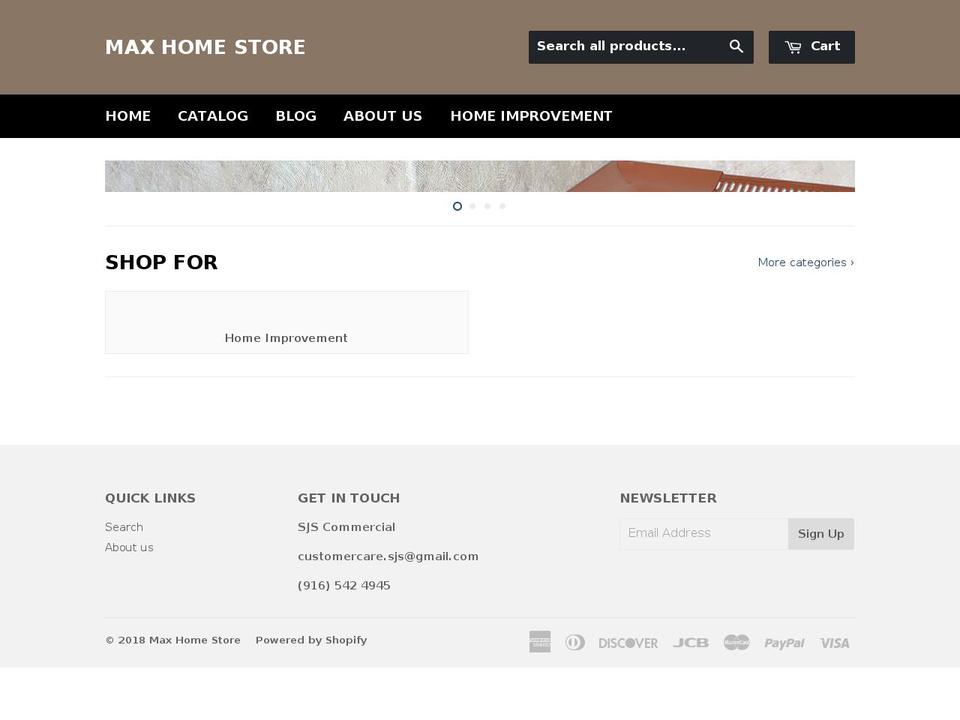Viewport: 960px width, 720px height.
Task: Open the Blog menu item
Action: click(x=296, y=116)
